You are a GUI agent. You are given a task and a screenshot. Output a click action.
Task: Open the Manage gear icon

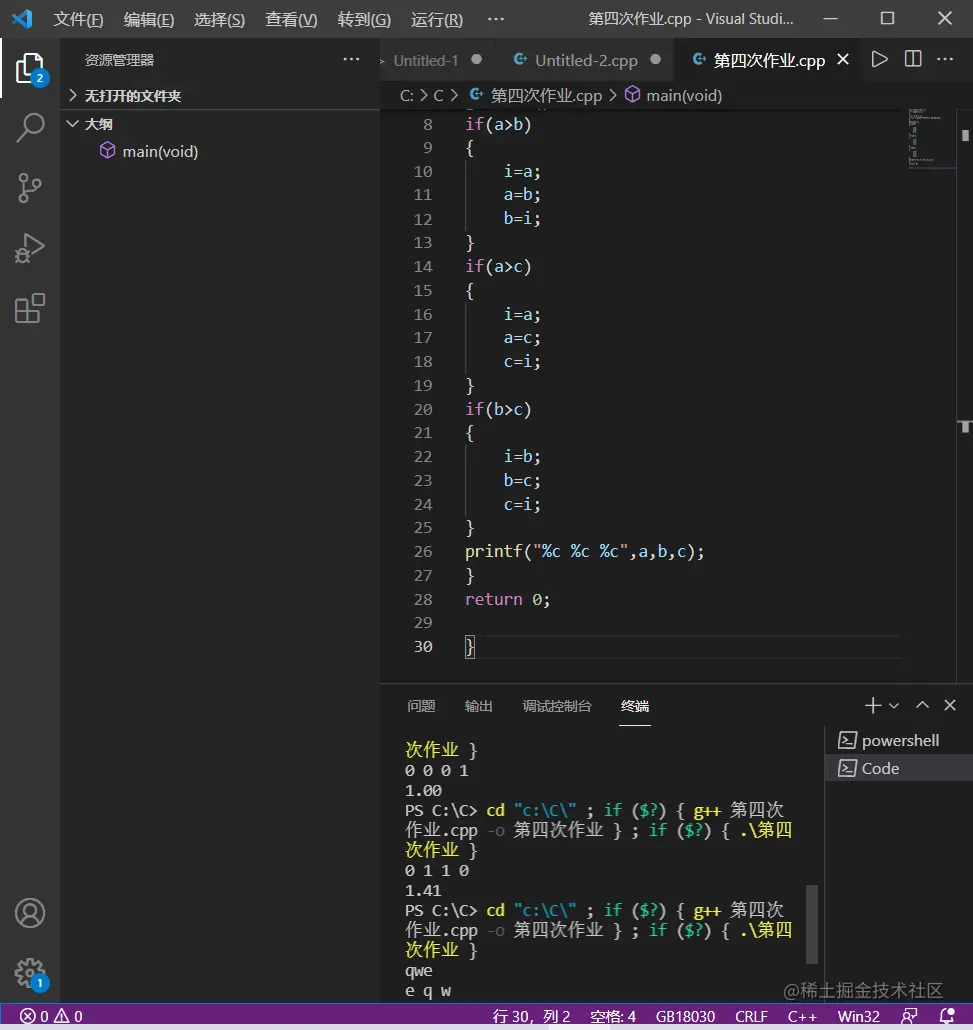30,972
